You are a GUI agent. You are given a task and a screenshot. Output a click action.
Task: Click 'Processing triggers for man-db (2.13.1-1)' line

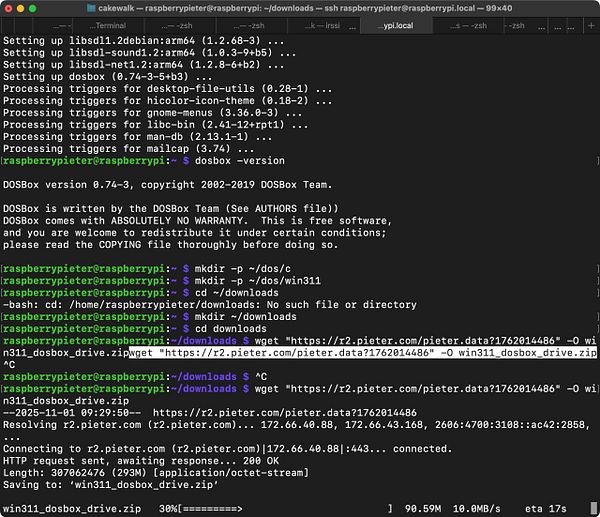pos(137,137)
